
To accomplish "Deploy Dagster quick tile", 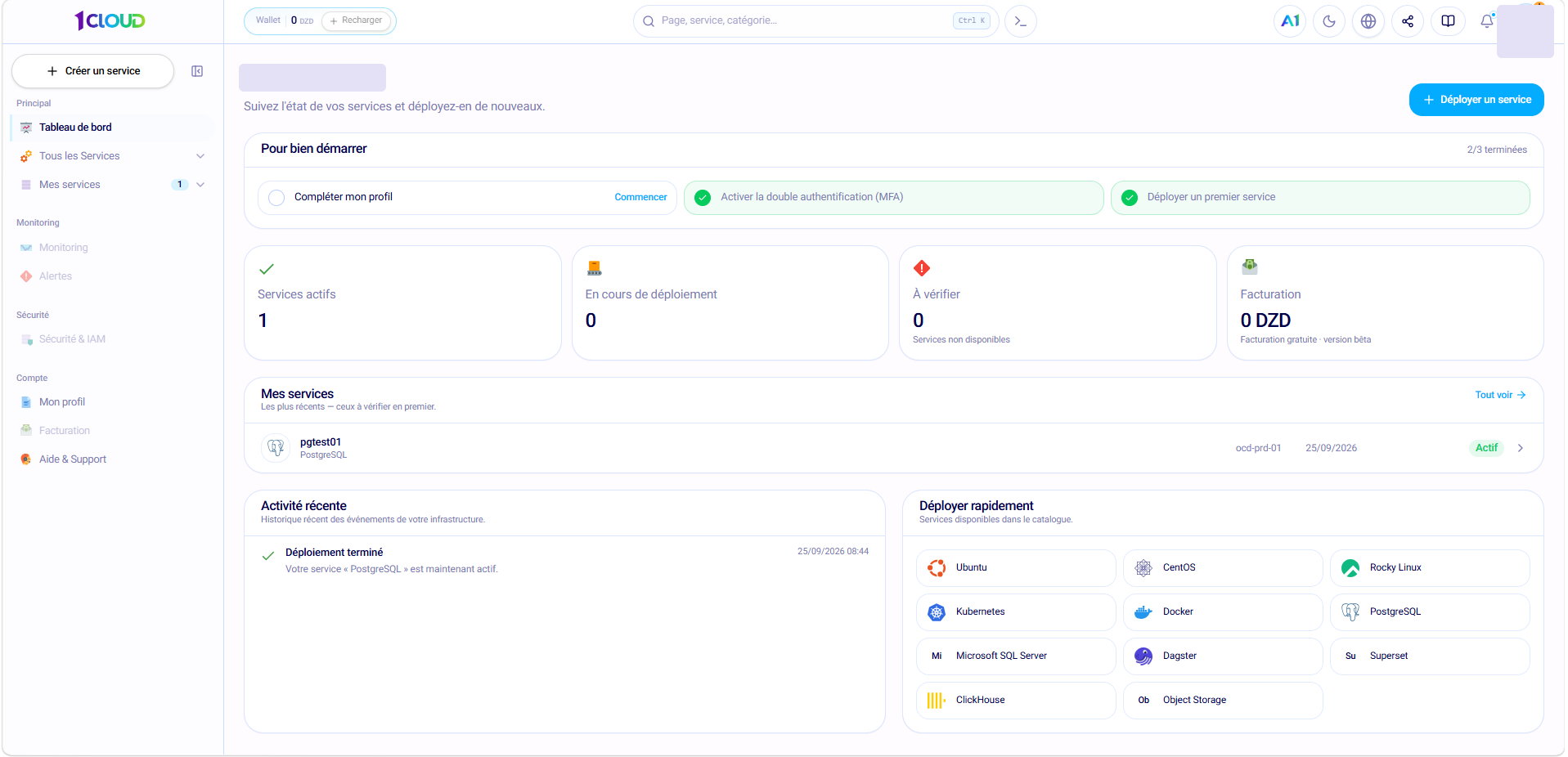I will click(1223, 656).
